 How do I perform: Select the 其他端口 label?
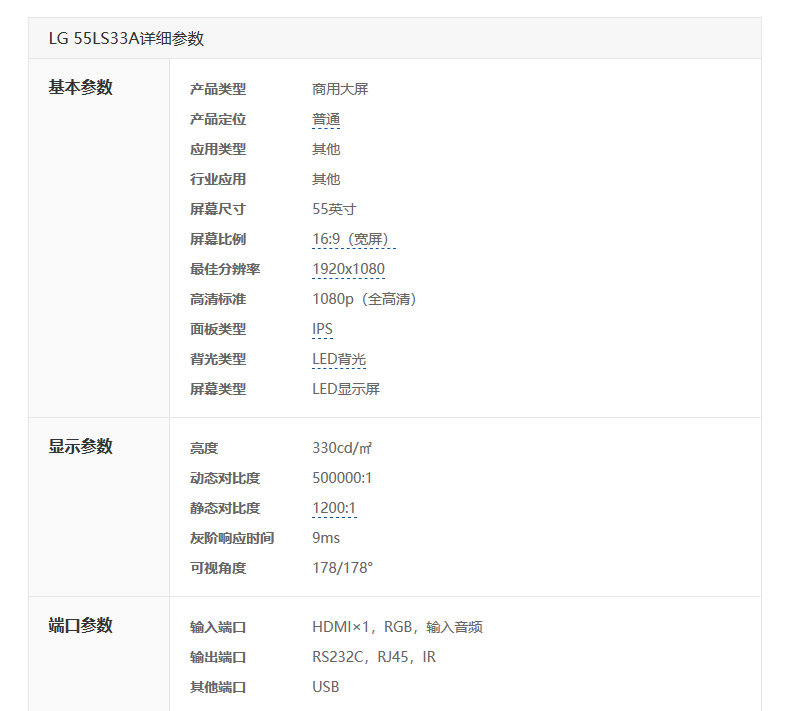pyautogui.click(x=218, y=687)
